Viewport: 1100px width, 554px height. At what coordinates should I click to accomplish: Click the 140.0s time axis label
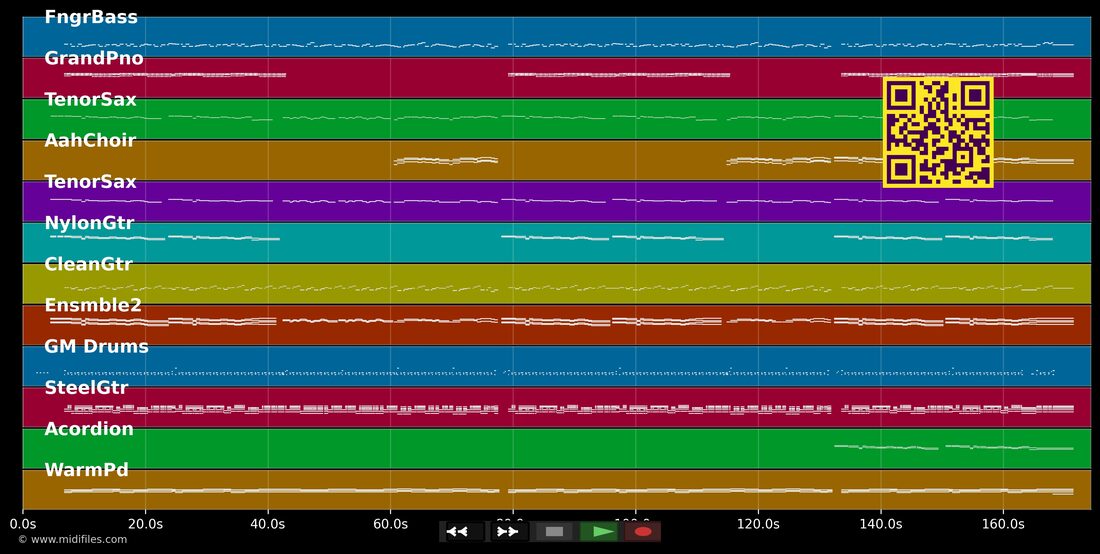(880, 524)
